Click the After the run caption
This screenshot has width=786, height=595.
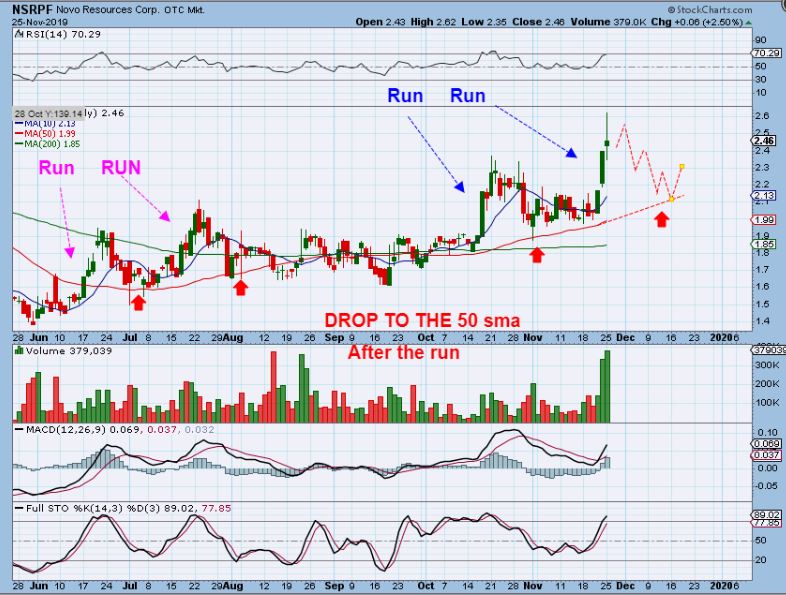pyautogui.click(x=404, y=352)
